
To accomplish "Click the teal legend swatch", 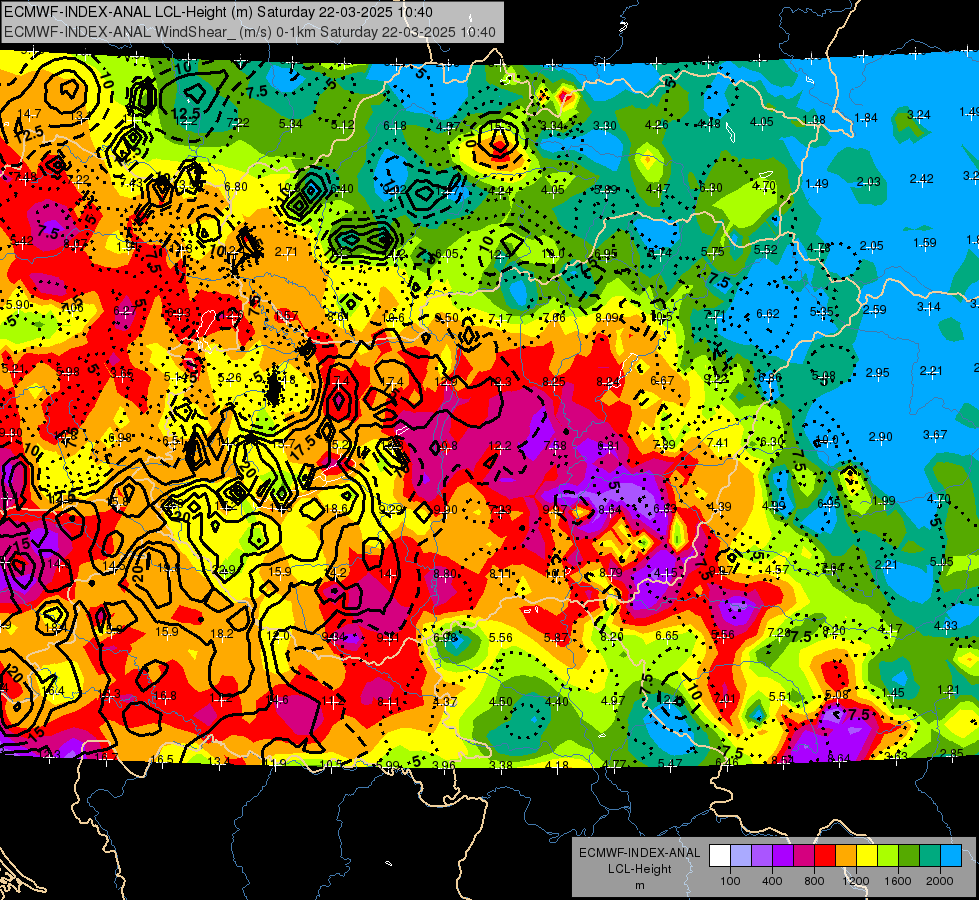I will coord(930,856).
